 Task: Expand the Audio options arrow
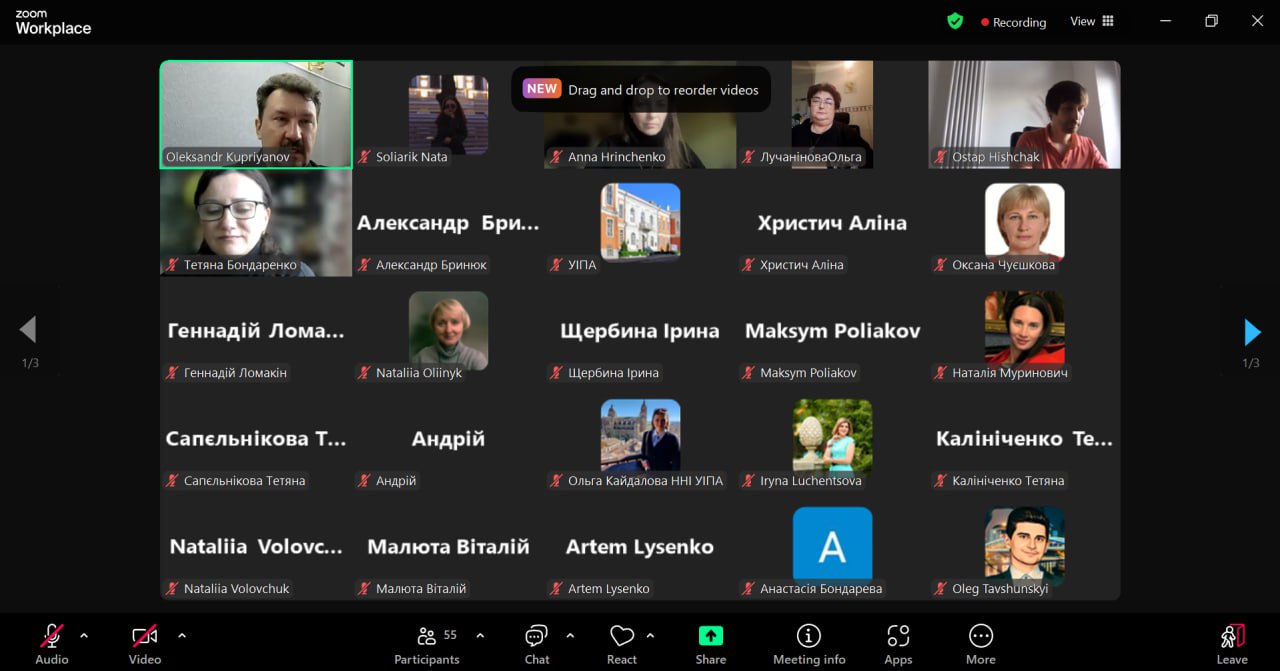tap(84, 635)
